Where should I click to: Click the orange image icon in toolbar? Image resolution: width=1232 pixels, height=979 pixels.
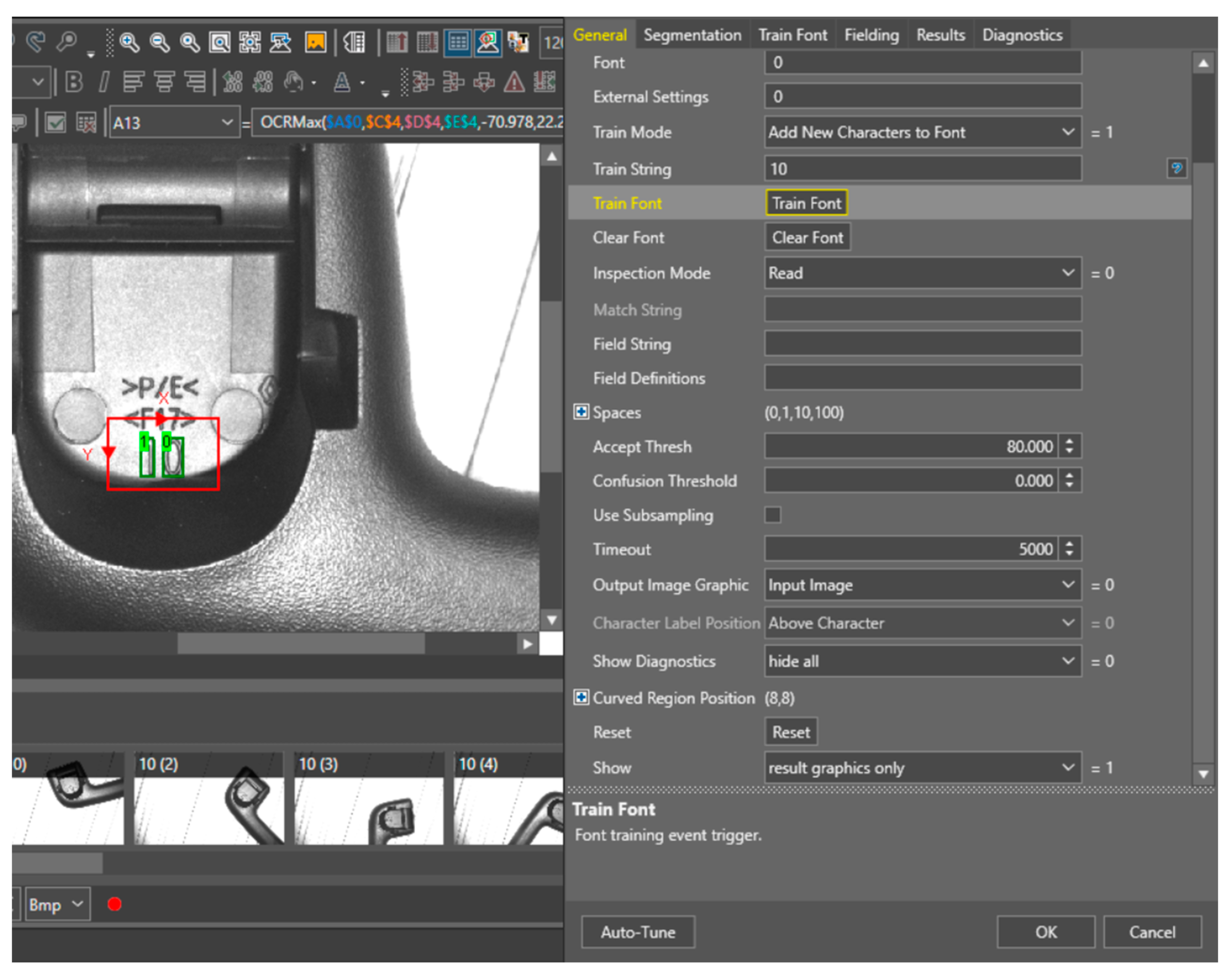point(315,42)
